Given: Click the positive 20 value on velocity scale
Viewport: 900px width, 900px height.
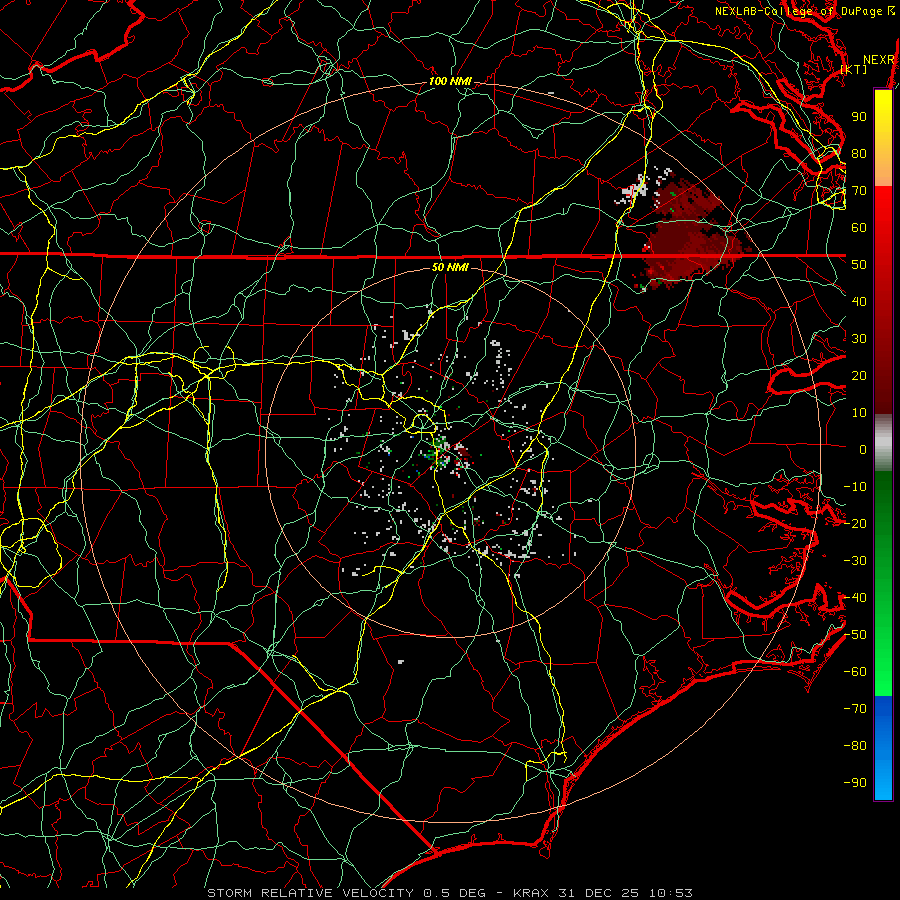Looking at the screenshot, I should [x=859, y=375].
